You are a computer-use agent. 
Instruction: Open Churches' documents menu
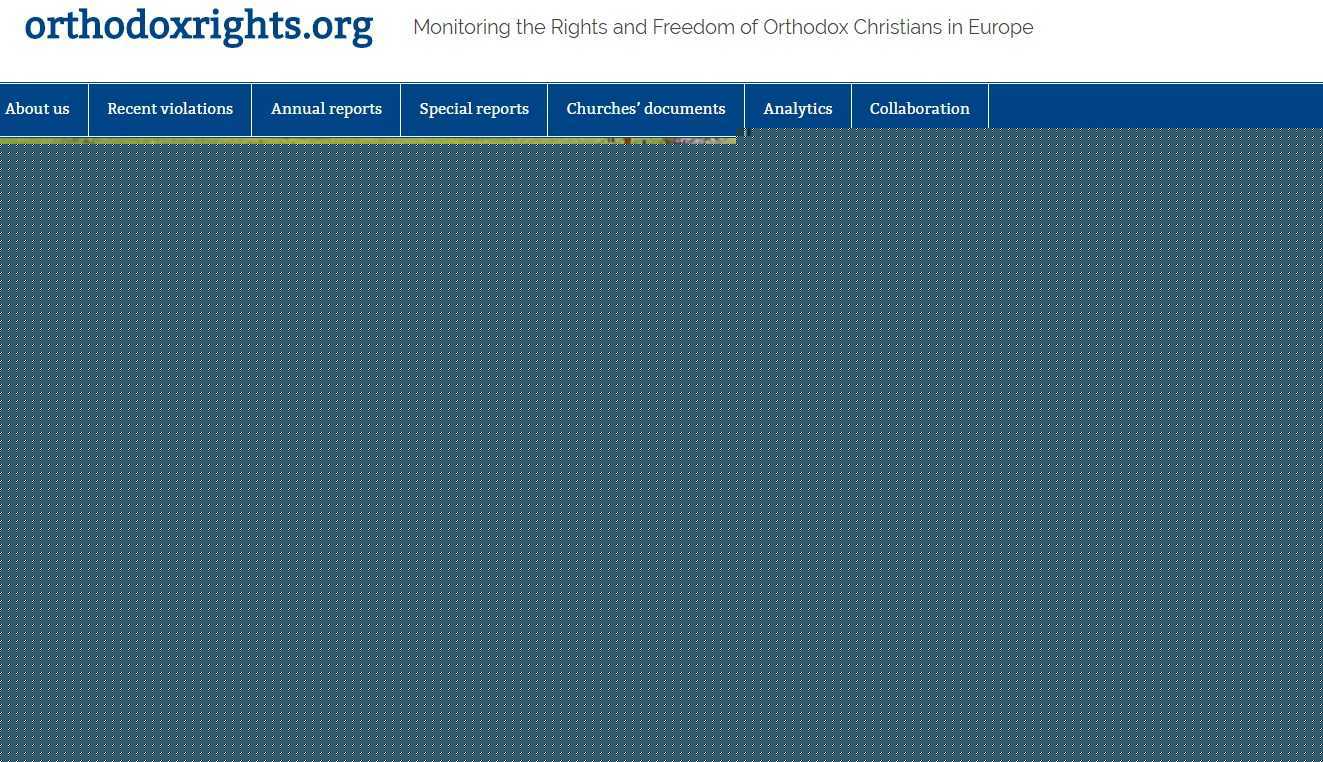pos(646,108)
